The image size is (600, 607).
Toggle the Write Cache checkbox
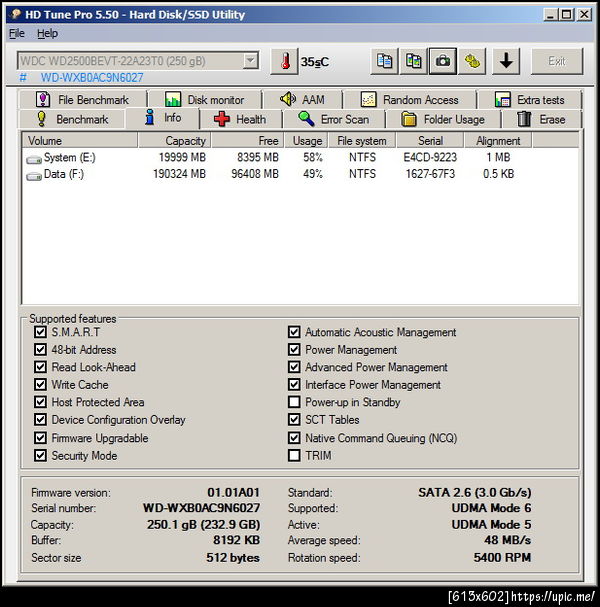tap(40, 384)
